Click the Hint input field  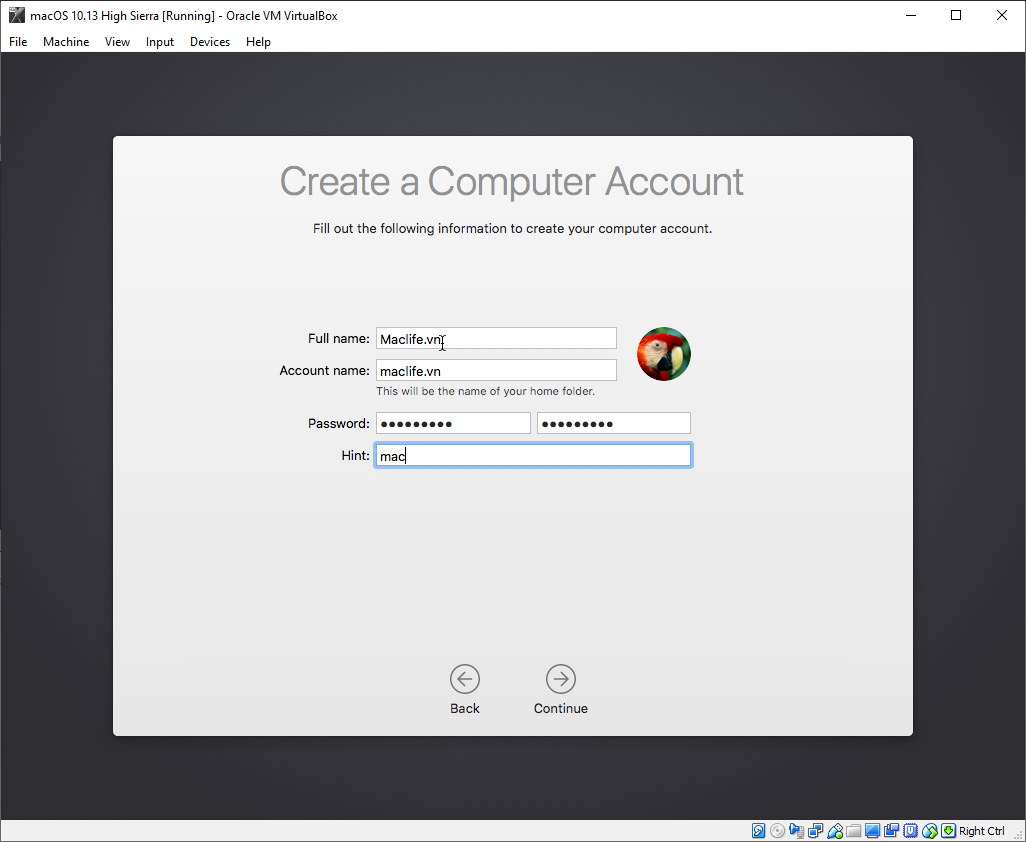(x=533, y=455)
